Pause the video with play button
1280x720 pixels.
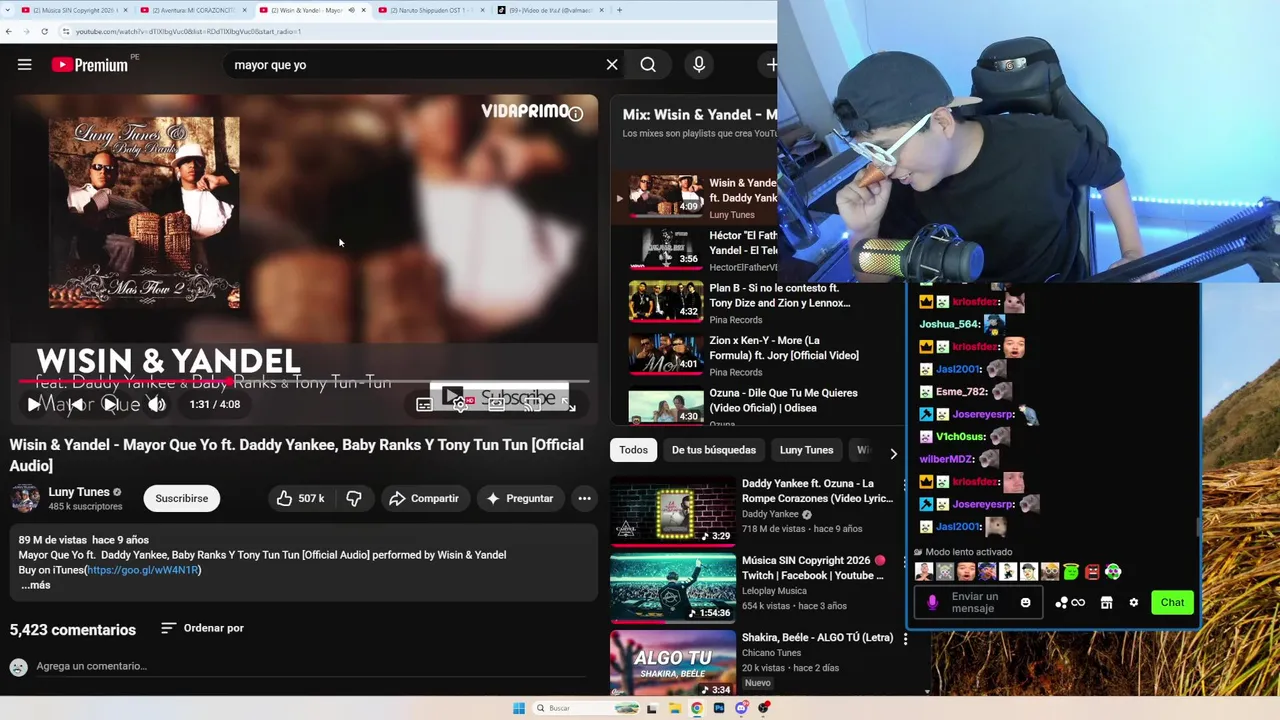(34, 404)
